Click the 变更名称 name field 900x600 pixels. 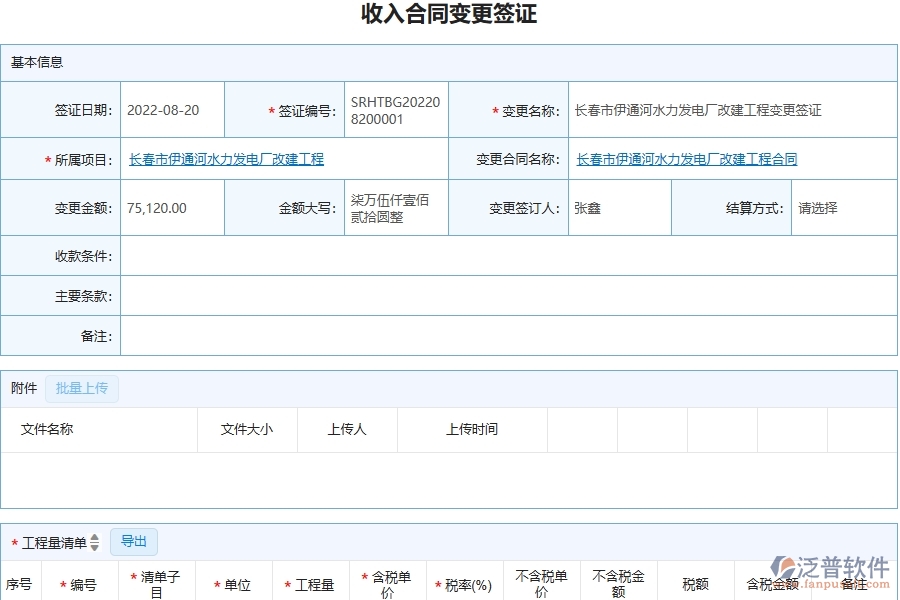pos(728,110)
